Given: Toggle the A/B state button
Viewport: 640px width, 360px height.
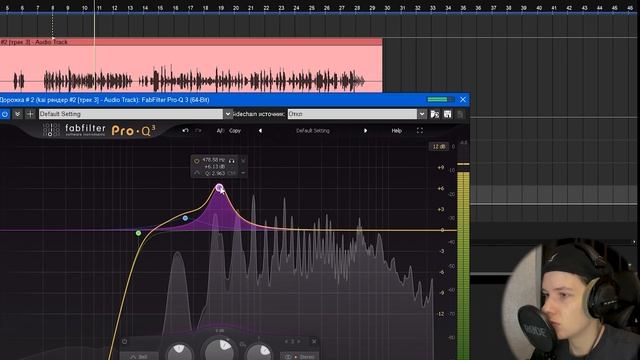Looking at the screenshot, I should click(220, 131).
